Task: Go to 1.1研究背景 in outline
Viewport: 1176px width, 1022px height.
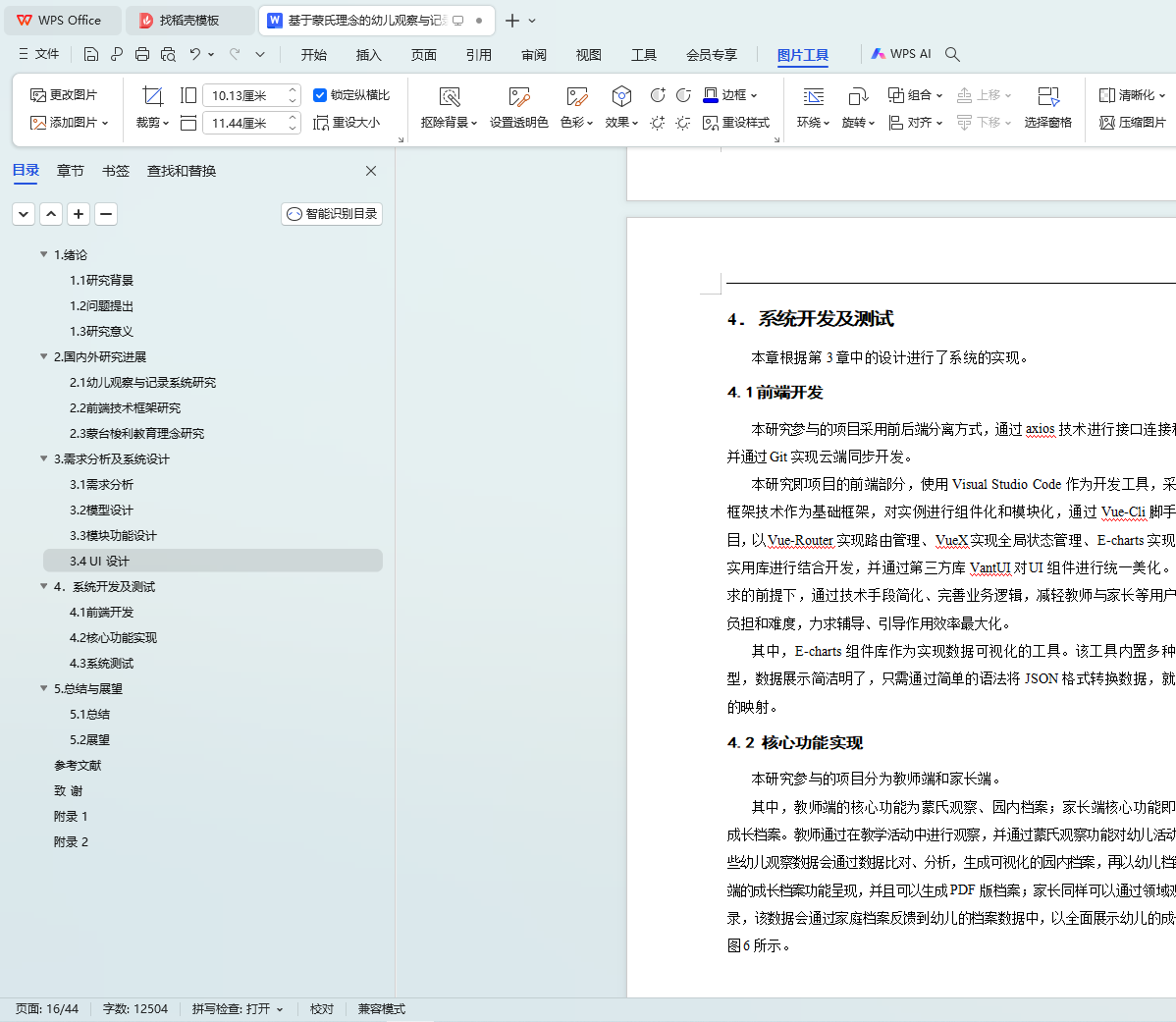Action: pyautogui.click(x=101, y=281)
